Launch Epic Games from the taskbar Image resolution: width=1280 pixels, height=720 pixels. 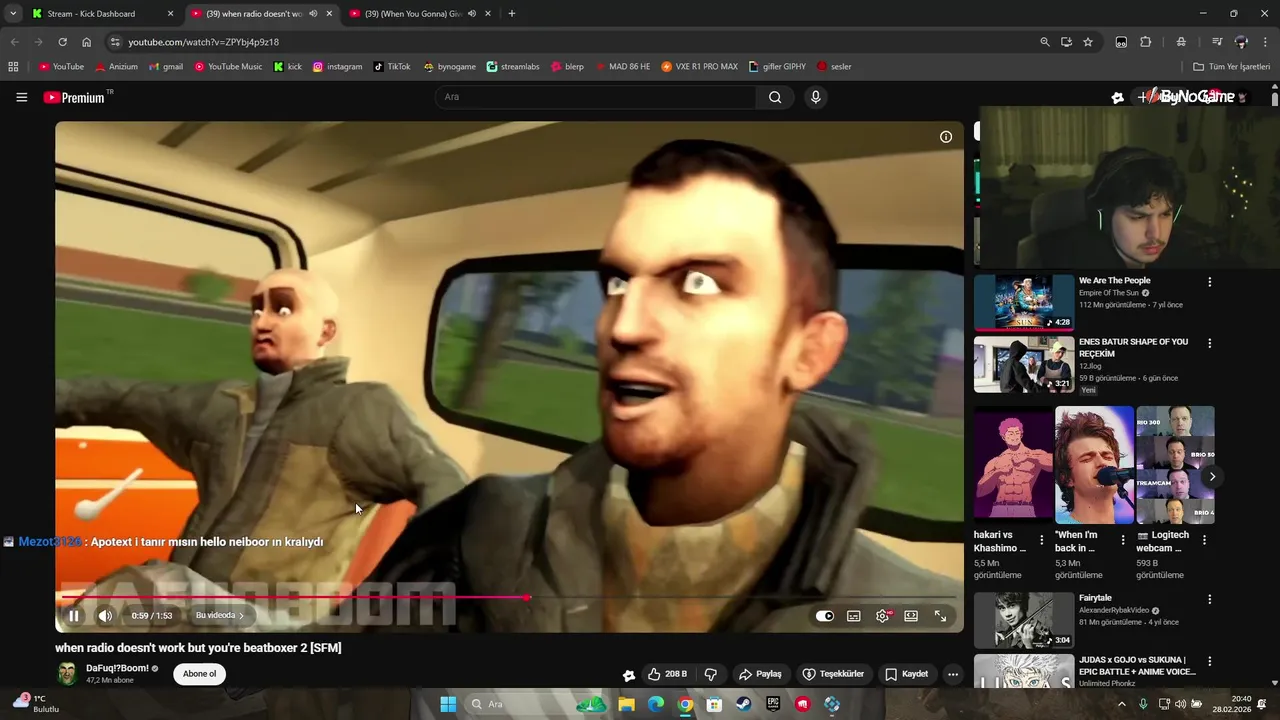[x=773, y=704]
